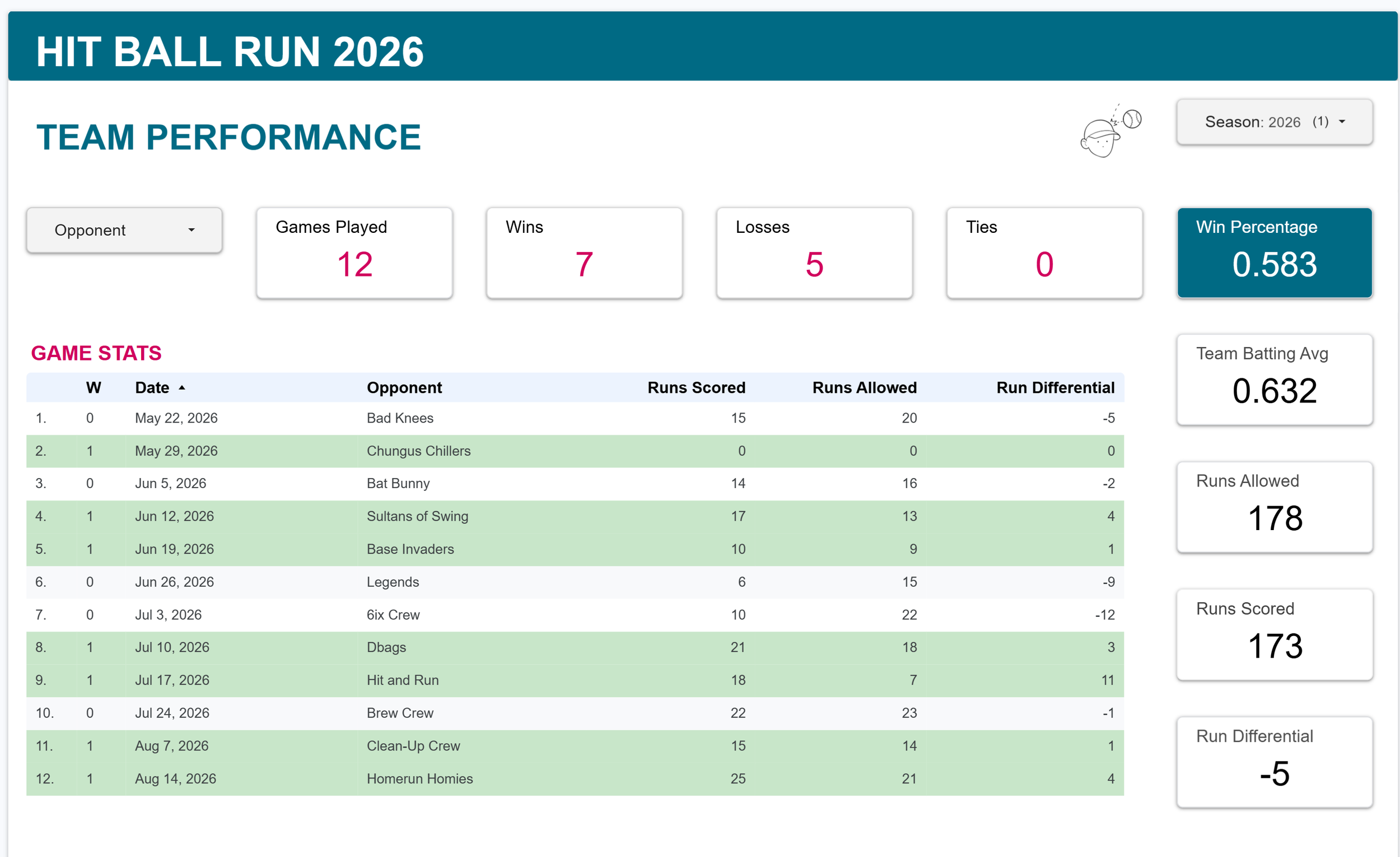Sort by Run Differential column header
1400x857 pixels.
1055,387
